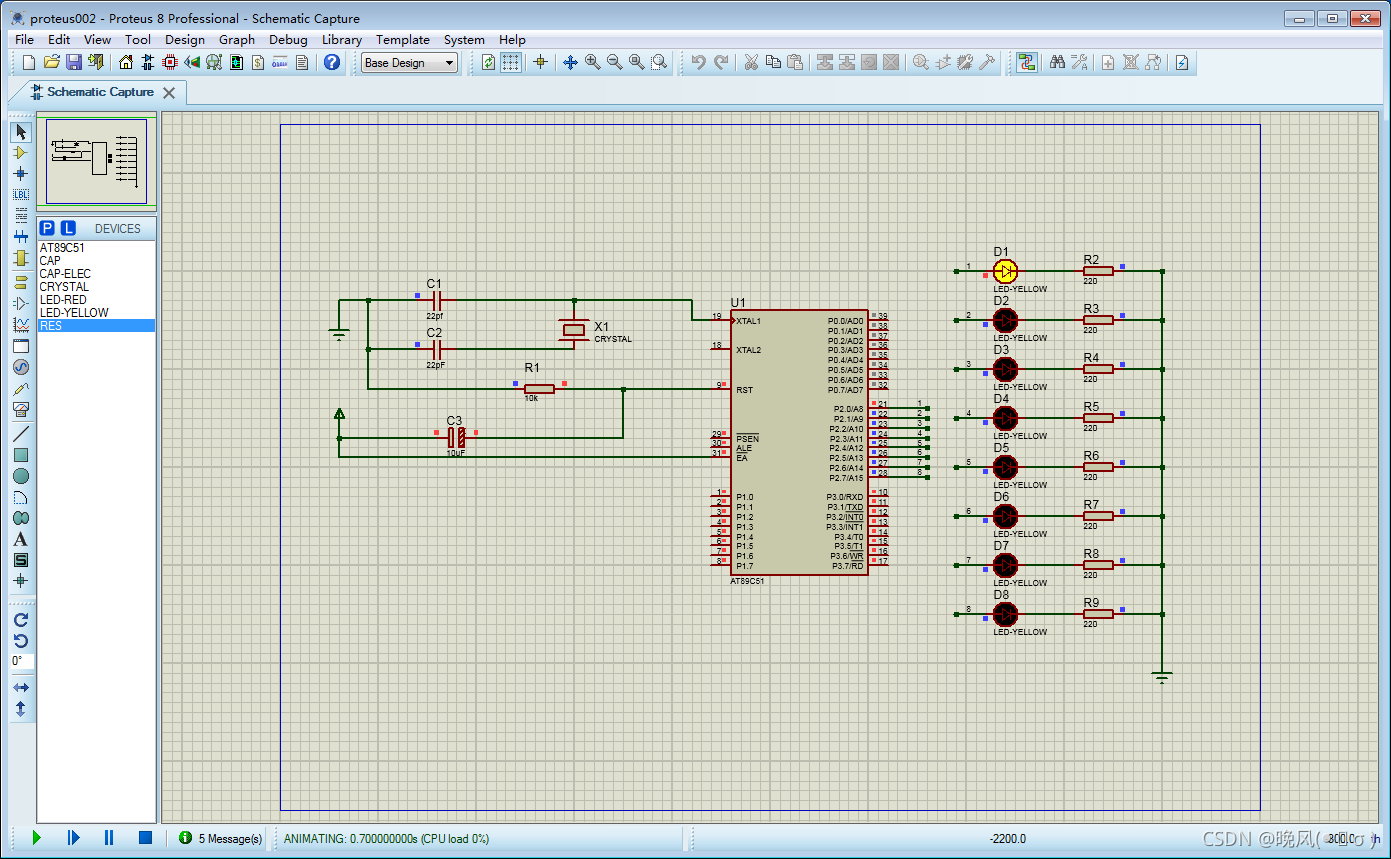Select 2D Box drawing tool
Image resolution: width=1391 pixels, height=859 pixels.
coord(21,455)
